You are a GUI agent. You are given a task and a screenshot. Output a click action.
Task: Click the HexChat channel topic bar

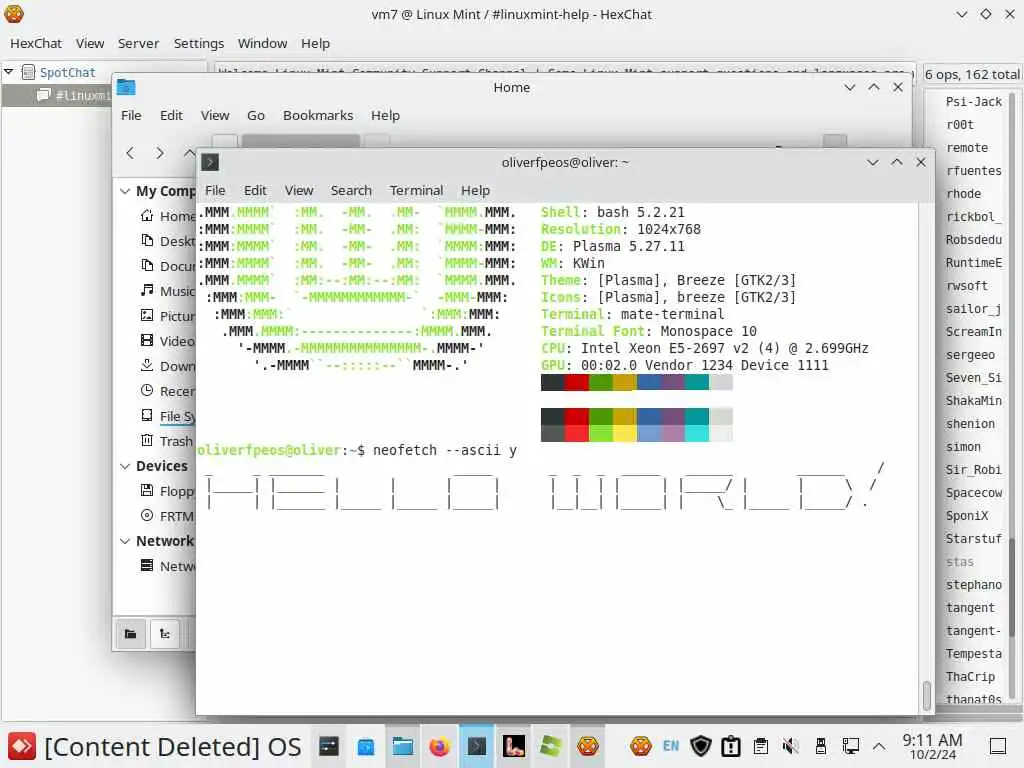click(563, 71)
